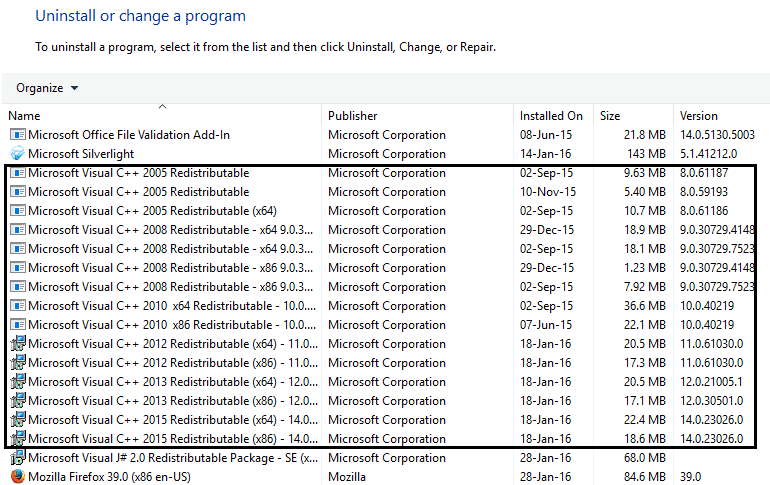Screen dimensions: 770x485
Task: Click the 84.6 MB size value
Action: click(x=645, y=477)
